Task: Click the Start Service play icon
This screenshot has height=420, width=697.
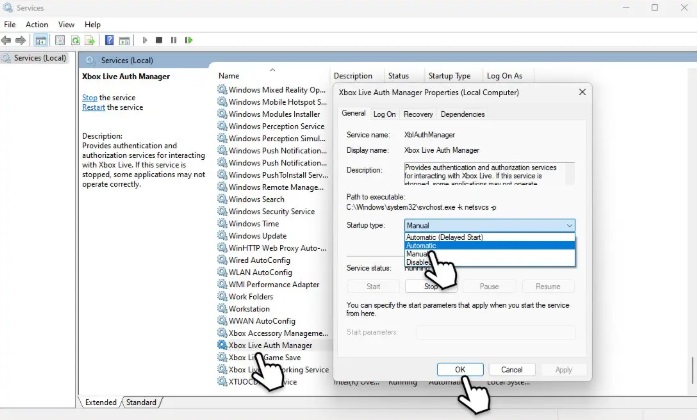Action: pos(144,40)
